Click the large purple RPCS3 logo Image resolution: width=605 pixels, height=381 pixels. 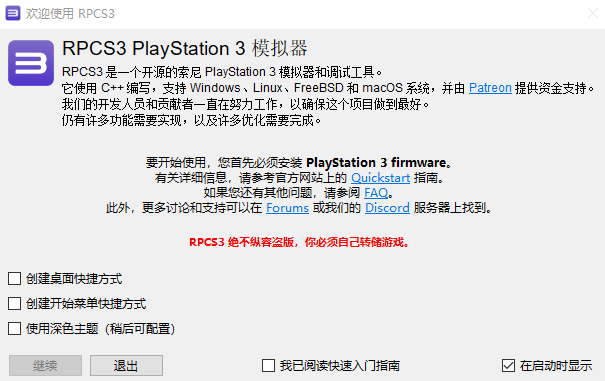pos(31,63)
